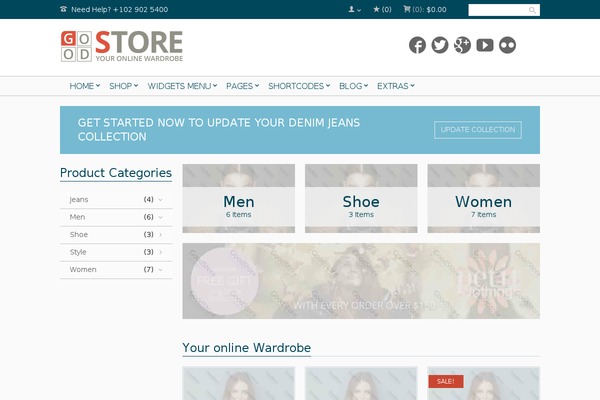The height and width of the screenshot is (400, 600).
Task: Click the Shoe category arrow in sidebar
Action: pyautogui.click(x=161, y=235)
